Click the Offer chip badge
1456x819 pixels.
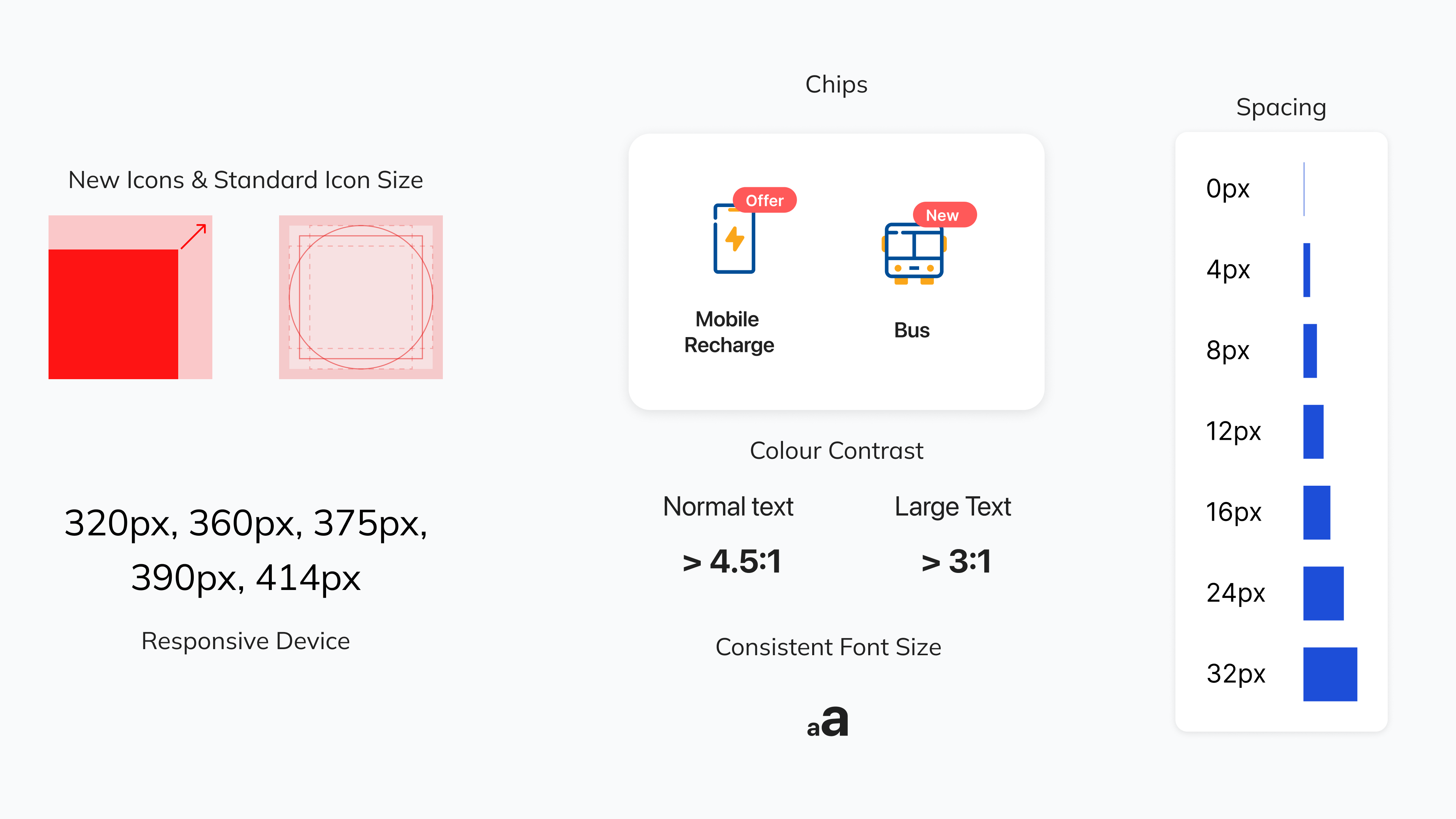(764, 200)
